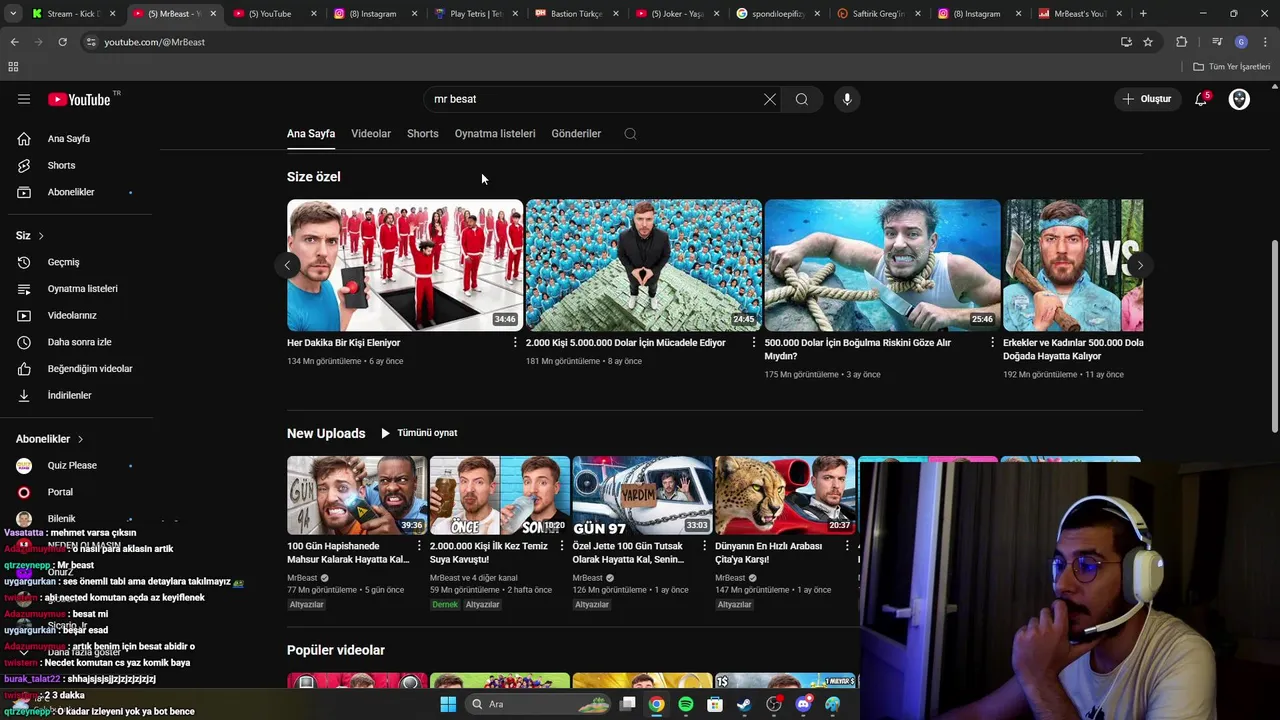Play 'Dünyanın En Hızlı Arabası' thumbnail
Image resolution: width=1280 pixels, height=720 pixels.
[785, 495]
